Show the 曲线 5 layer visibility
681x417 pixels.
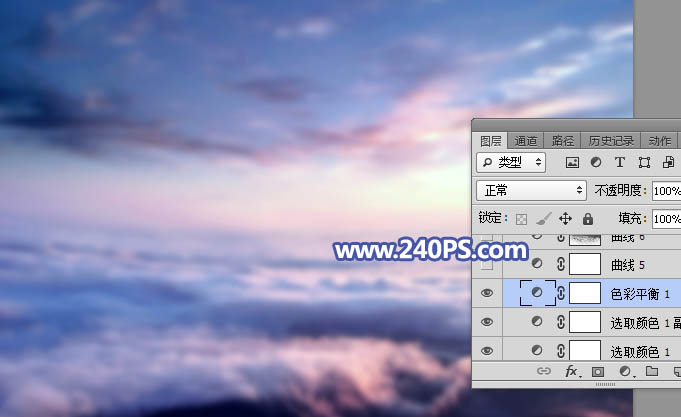tap(487, 264)
